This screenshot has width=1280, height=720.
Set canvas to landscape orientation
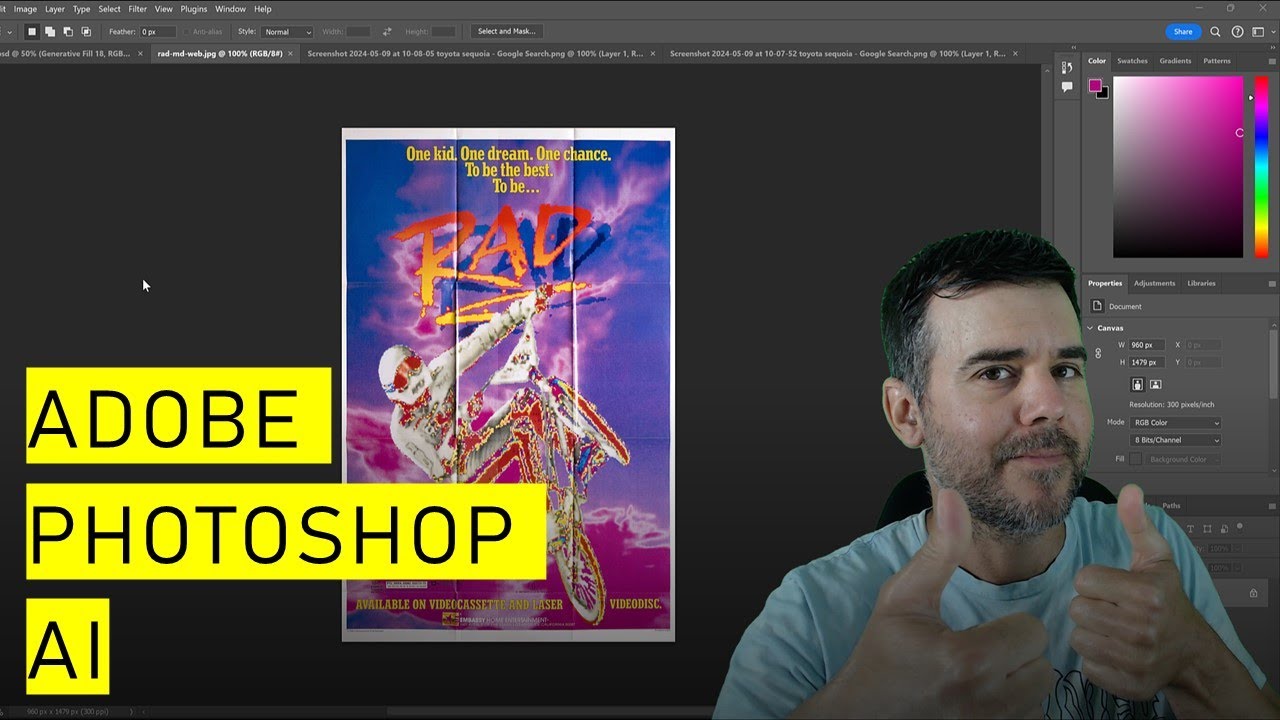tap(1155, 384)
